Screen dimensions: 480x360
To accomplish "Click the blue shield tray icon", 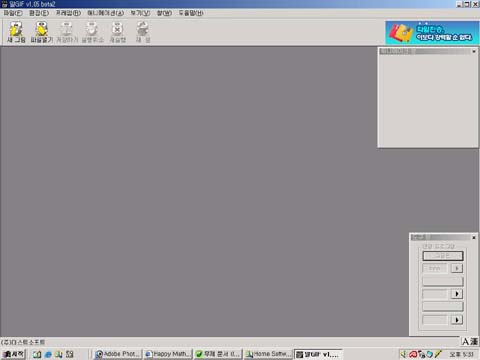I will click(430, 354).
